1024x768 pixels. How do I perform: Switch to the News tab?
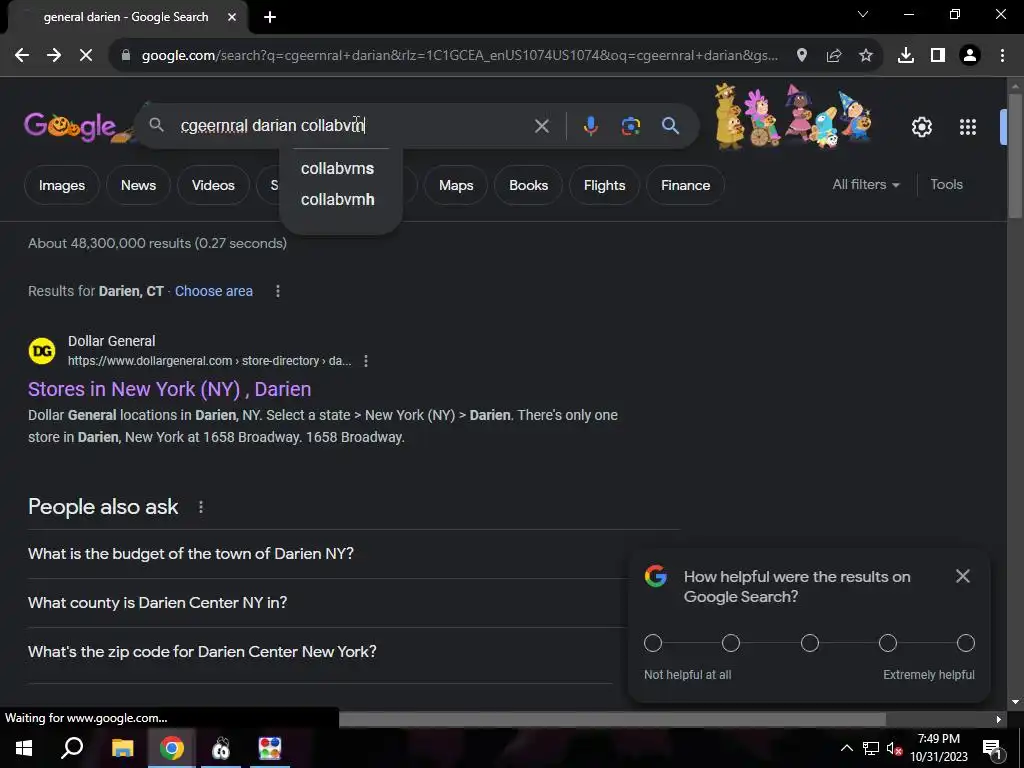(x=138, y=185)
